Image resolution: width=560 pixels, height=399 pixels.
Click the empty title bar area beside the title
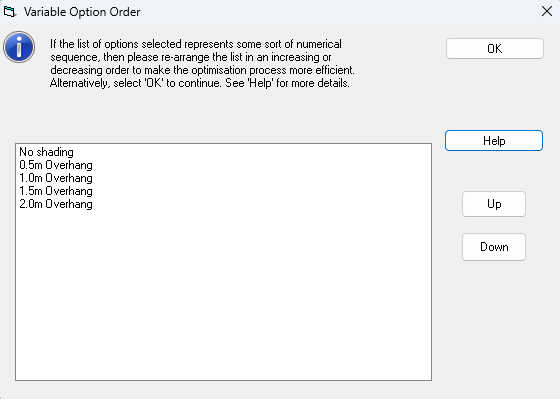336,12
